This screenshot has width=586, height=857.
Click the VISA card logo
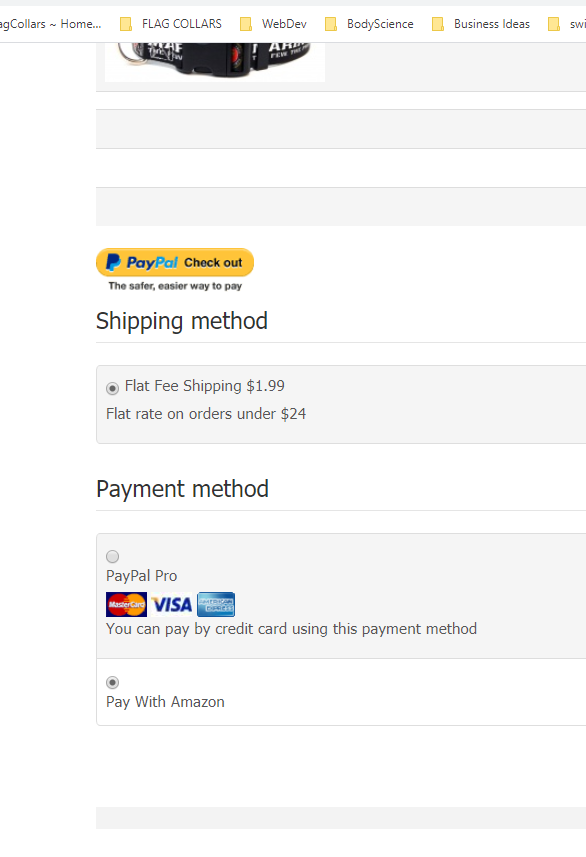point(172,604)
